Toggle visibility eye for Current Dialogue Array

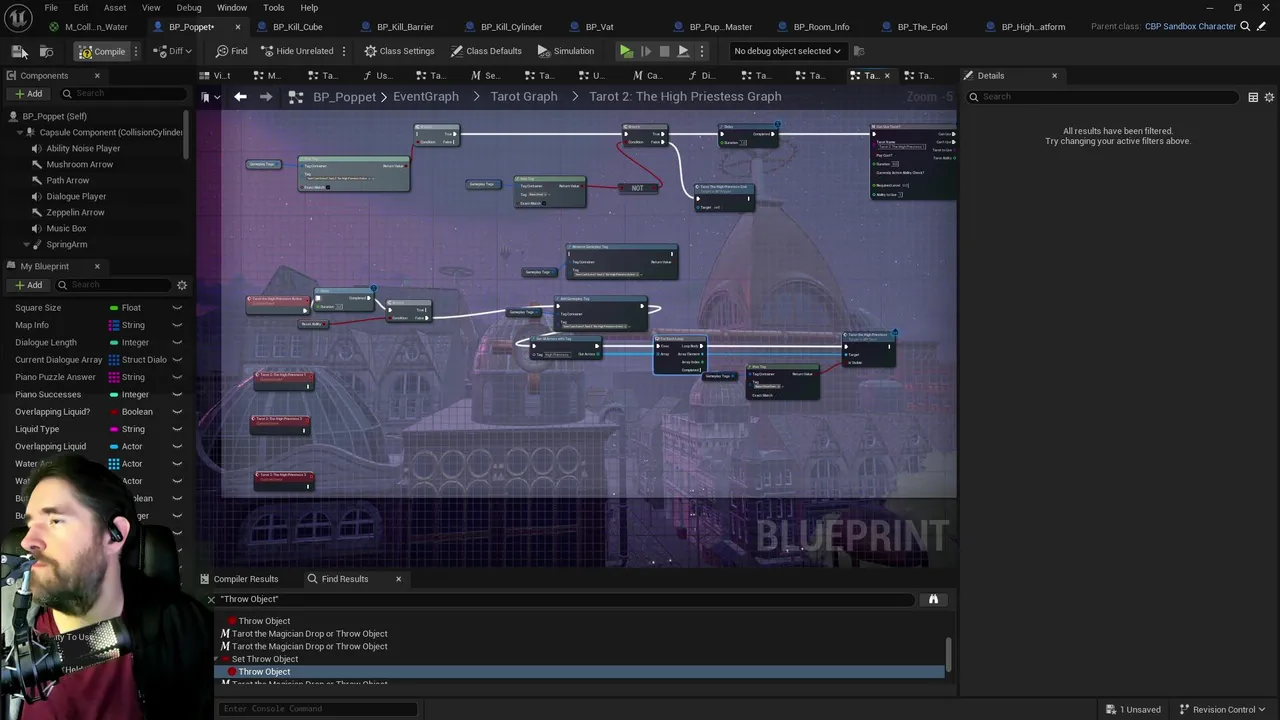coord(177,360)
